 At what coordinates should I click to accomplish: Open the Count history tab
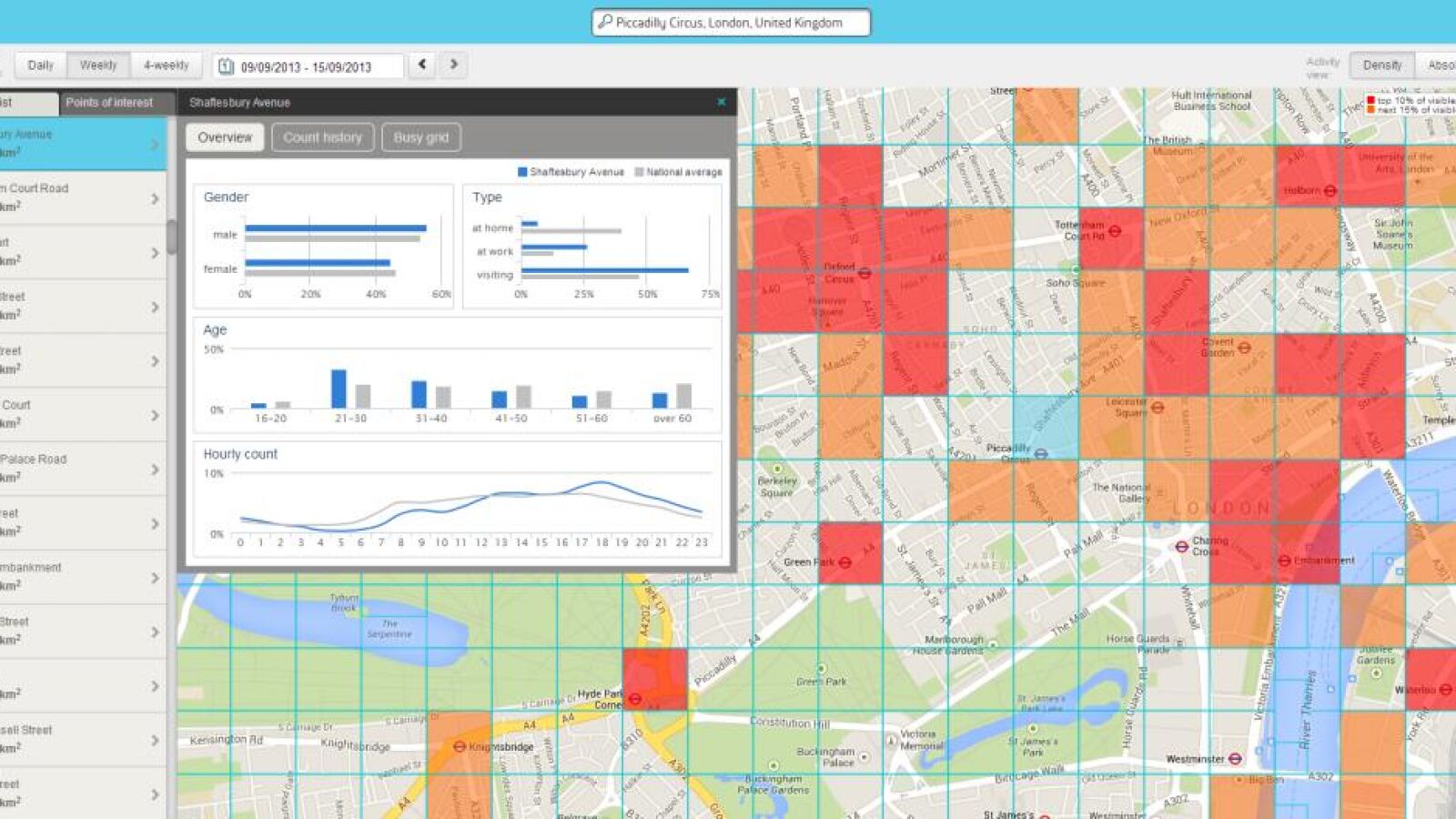tap(322, 137)
